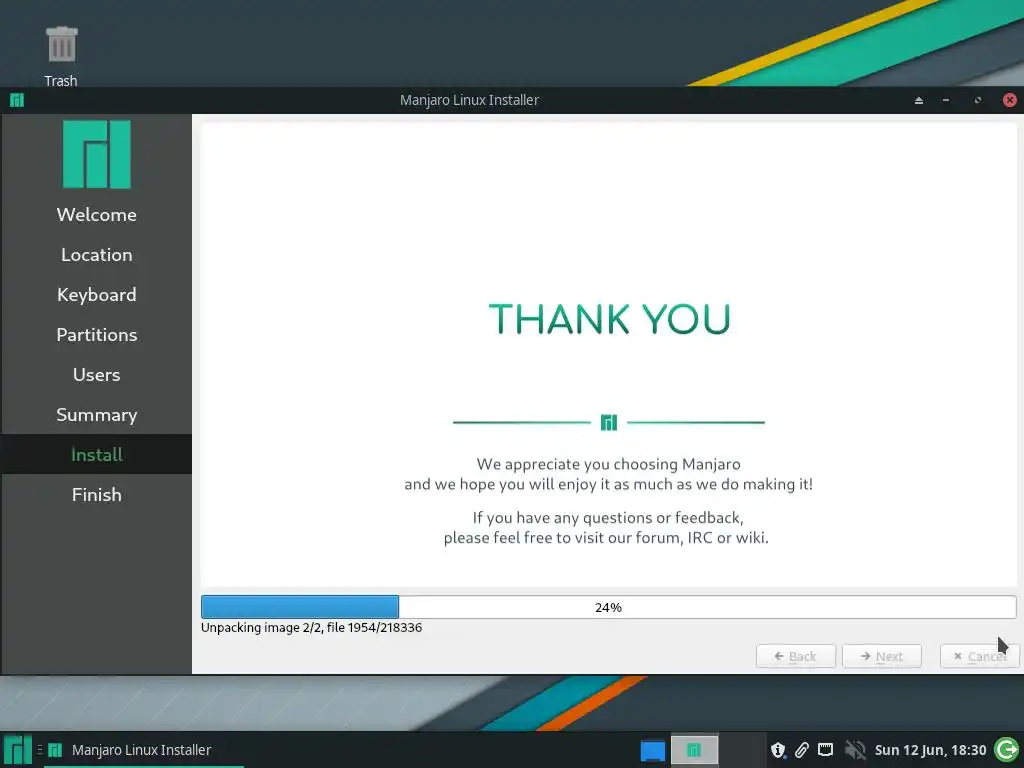The image size is (1024, 768).
Task: Switch to the empty workspace in pager
Action: tap(742, 750)
